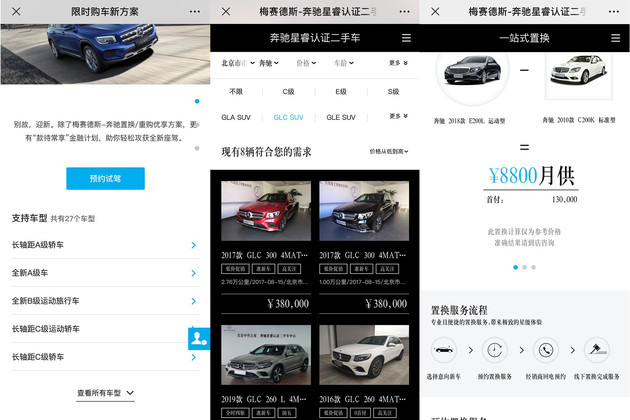Open 长轴距C级轿车 model row
630x420 pixels.
click(105, 357)
